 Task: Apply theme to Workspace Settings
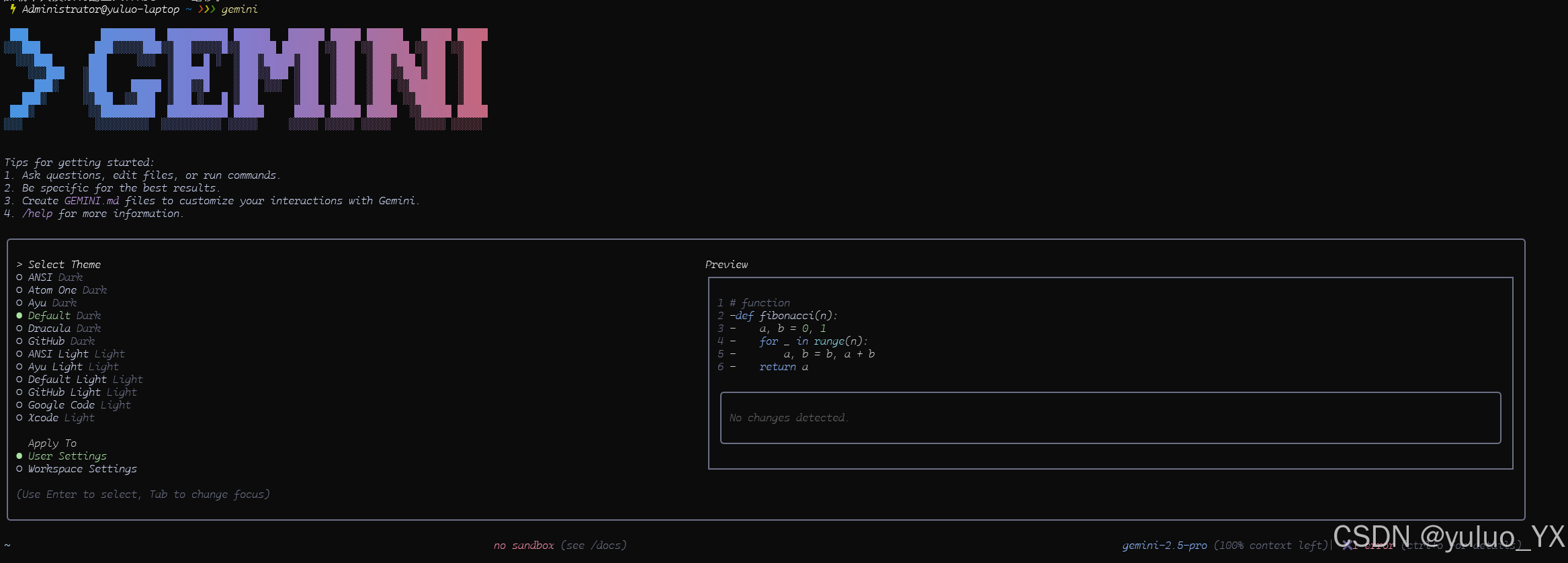click(77, 469)
